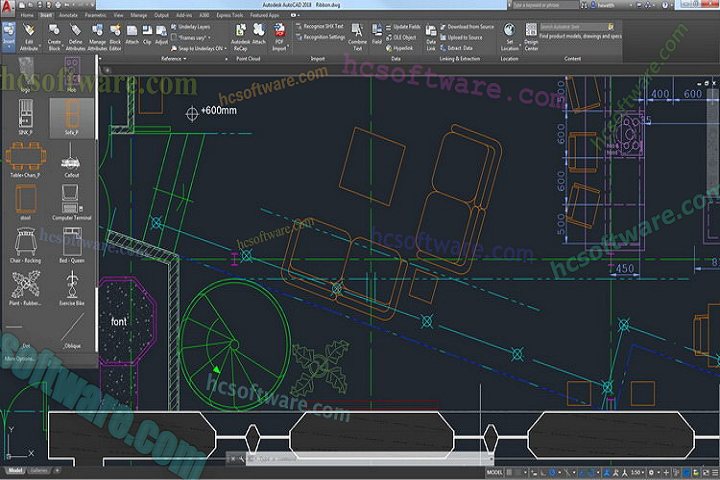
Task: Select the Plant - Rubber block thumbnail
Action: [x=25, y=288]
